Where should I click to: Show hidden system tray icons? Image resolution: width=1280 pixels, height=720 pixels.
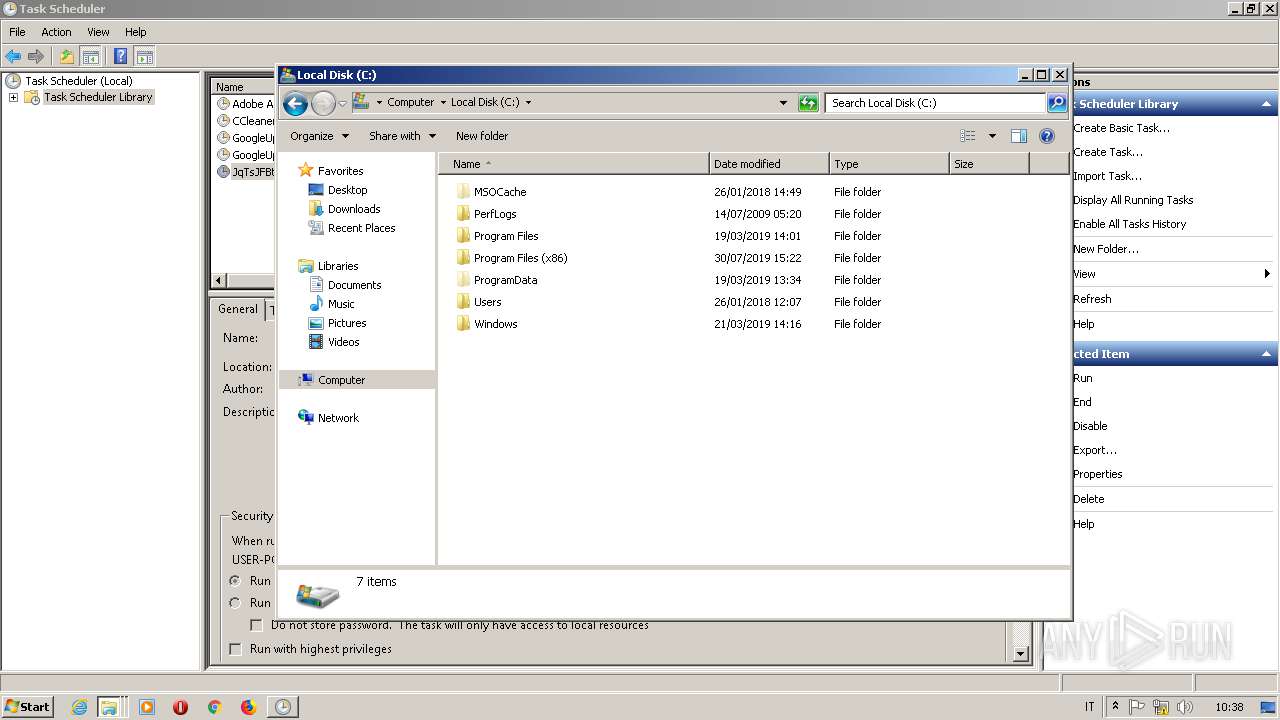[1115, 707]
